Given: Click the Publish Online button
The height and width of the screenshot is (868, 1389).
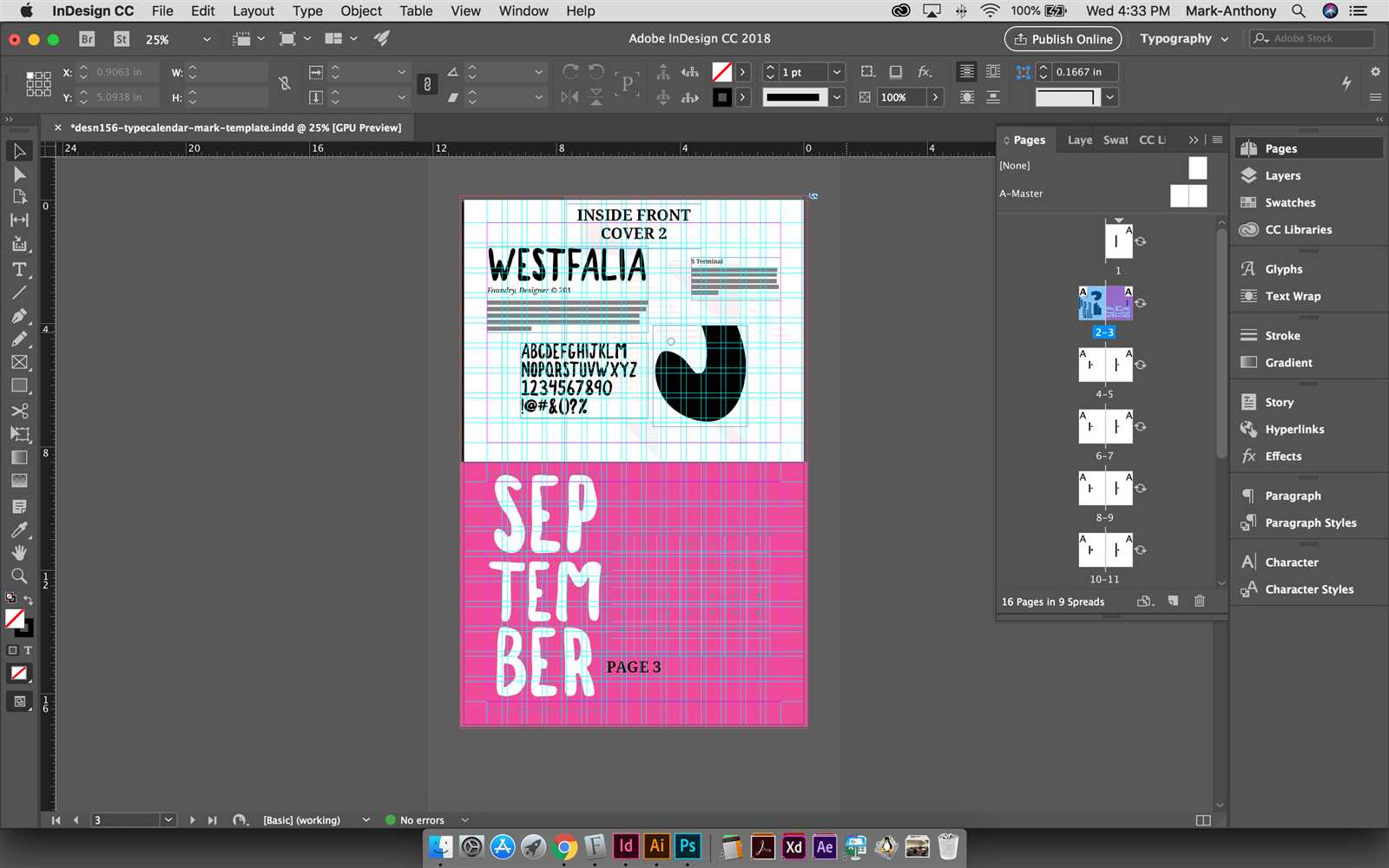Looking at the screenshot, I should 1063,38.
